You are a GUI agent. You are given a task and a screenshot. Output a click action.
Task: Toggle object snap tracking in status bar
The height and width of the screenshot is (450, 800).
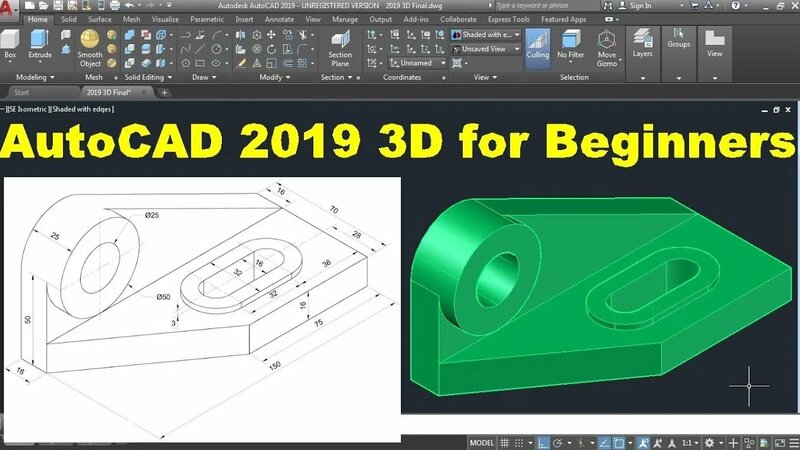605,443
